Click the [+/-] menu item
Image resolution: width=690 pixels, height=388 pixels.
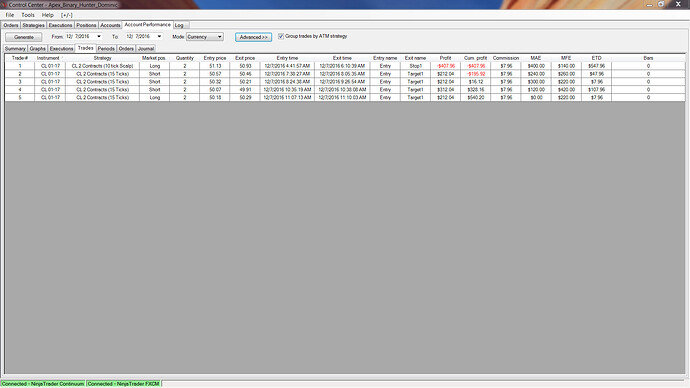(66, 15)
